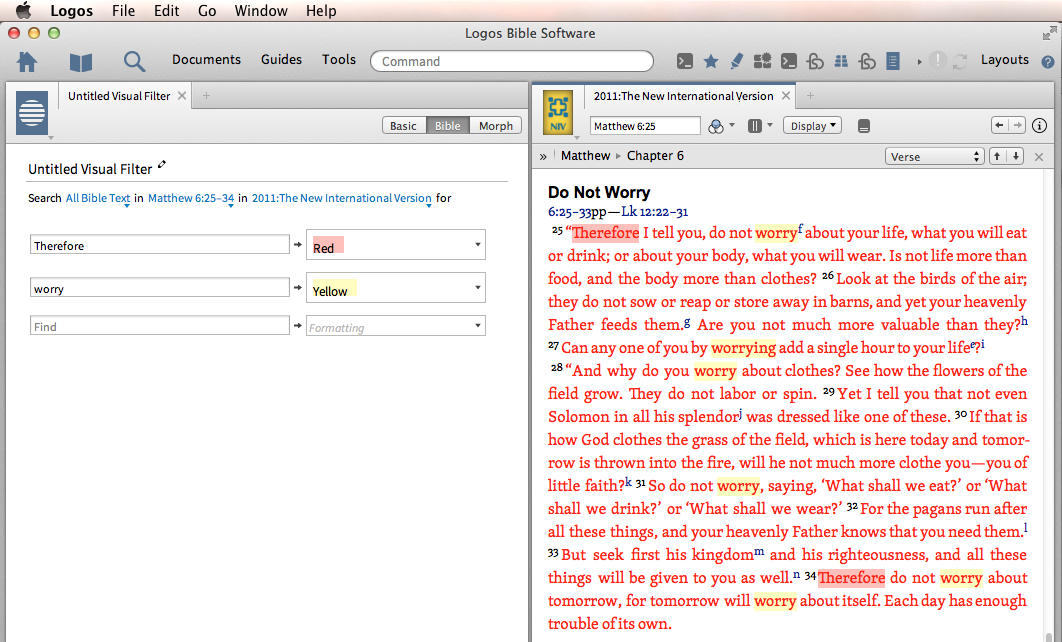Open the File menu
1062x642 pixels.
click(123, 11)
